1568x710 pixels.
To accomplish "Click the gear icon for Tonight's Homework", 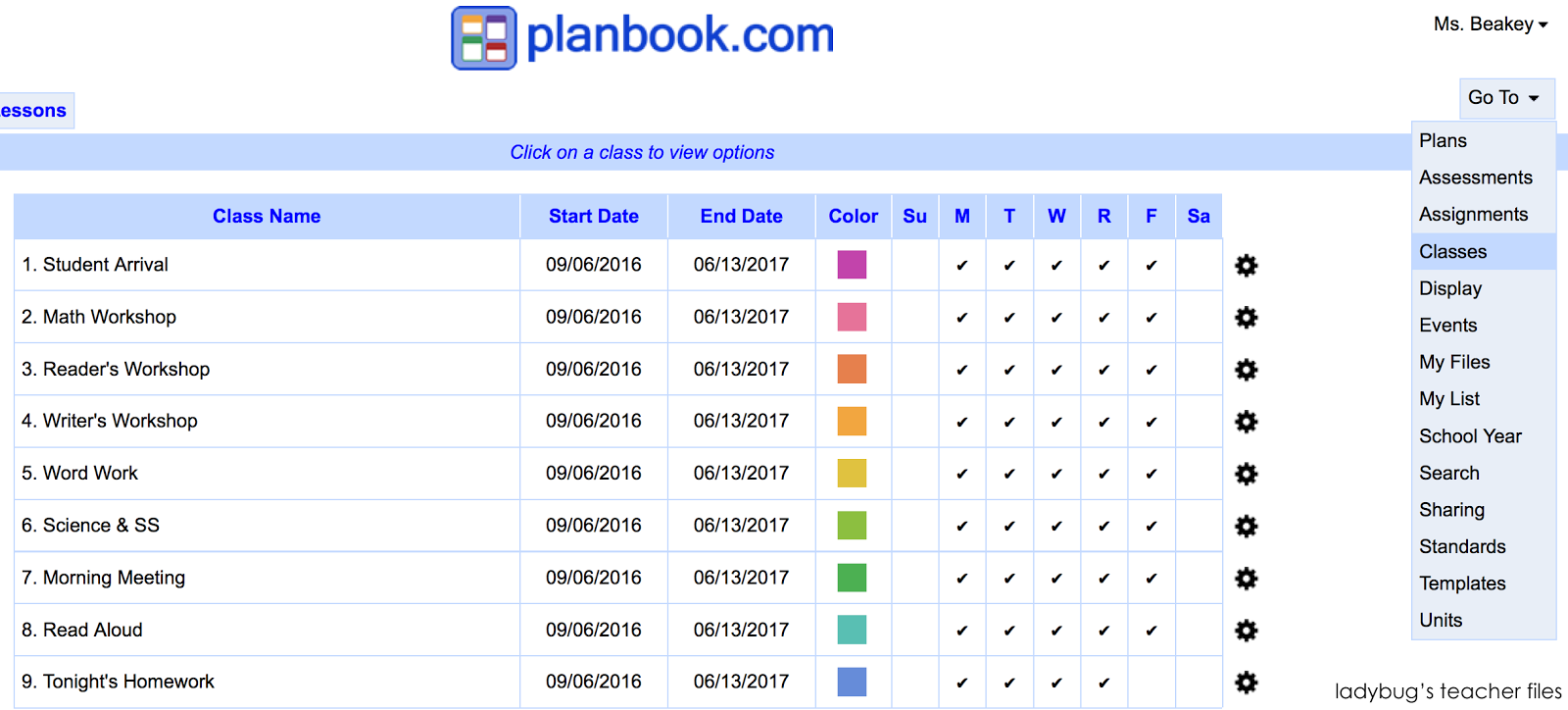I will (1246, 682).
